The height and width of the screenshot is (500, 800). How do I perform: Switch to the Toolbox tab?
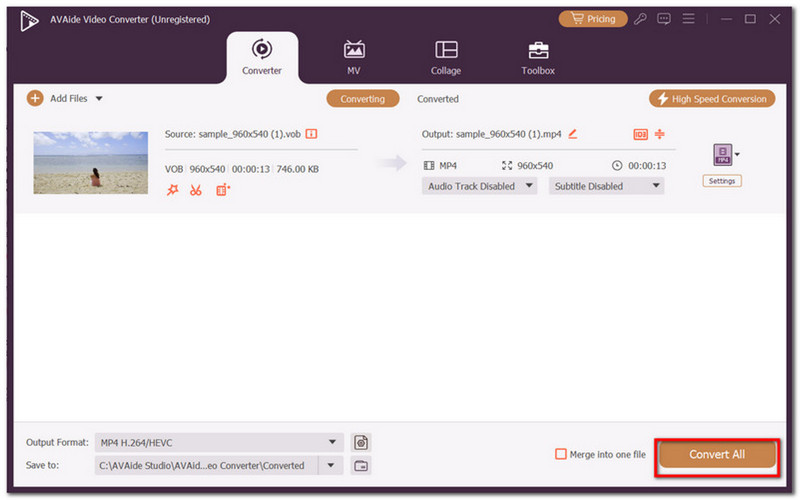pyautogui.click(x=537, y=58)
